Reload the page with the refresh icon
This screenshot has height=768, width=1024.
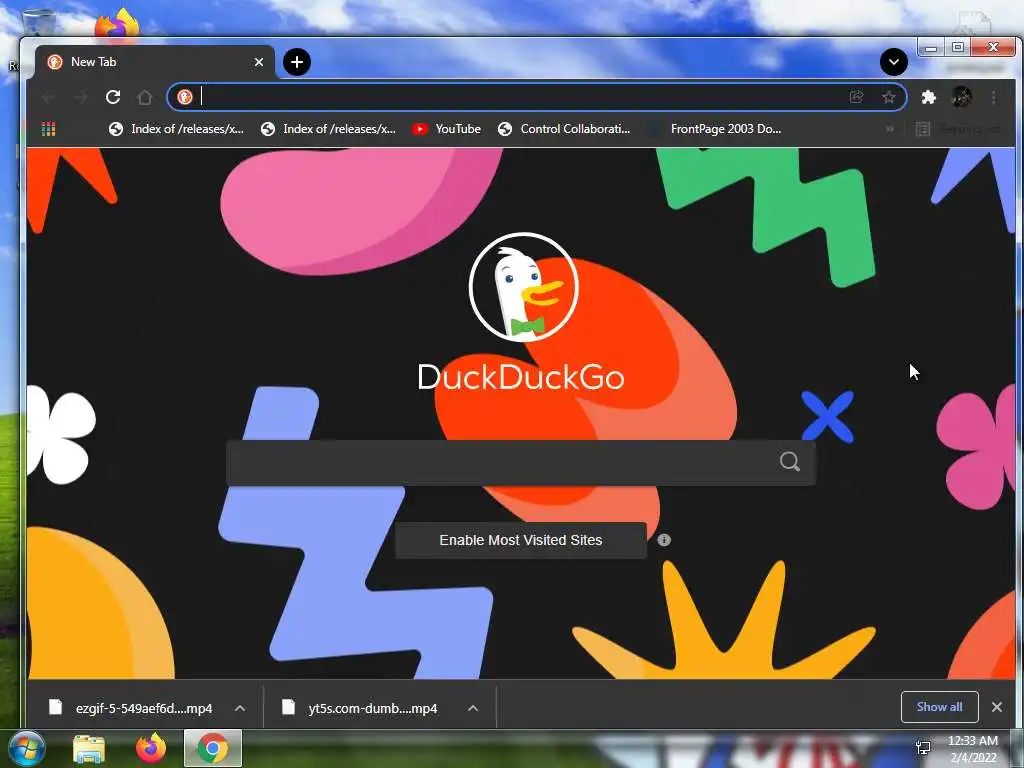pos(113,97)
